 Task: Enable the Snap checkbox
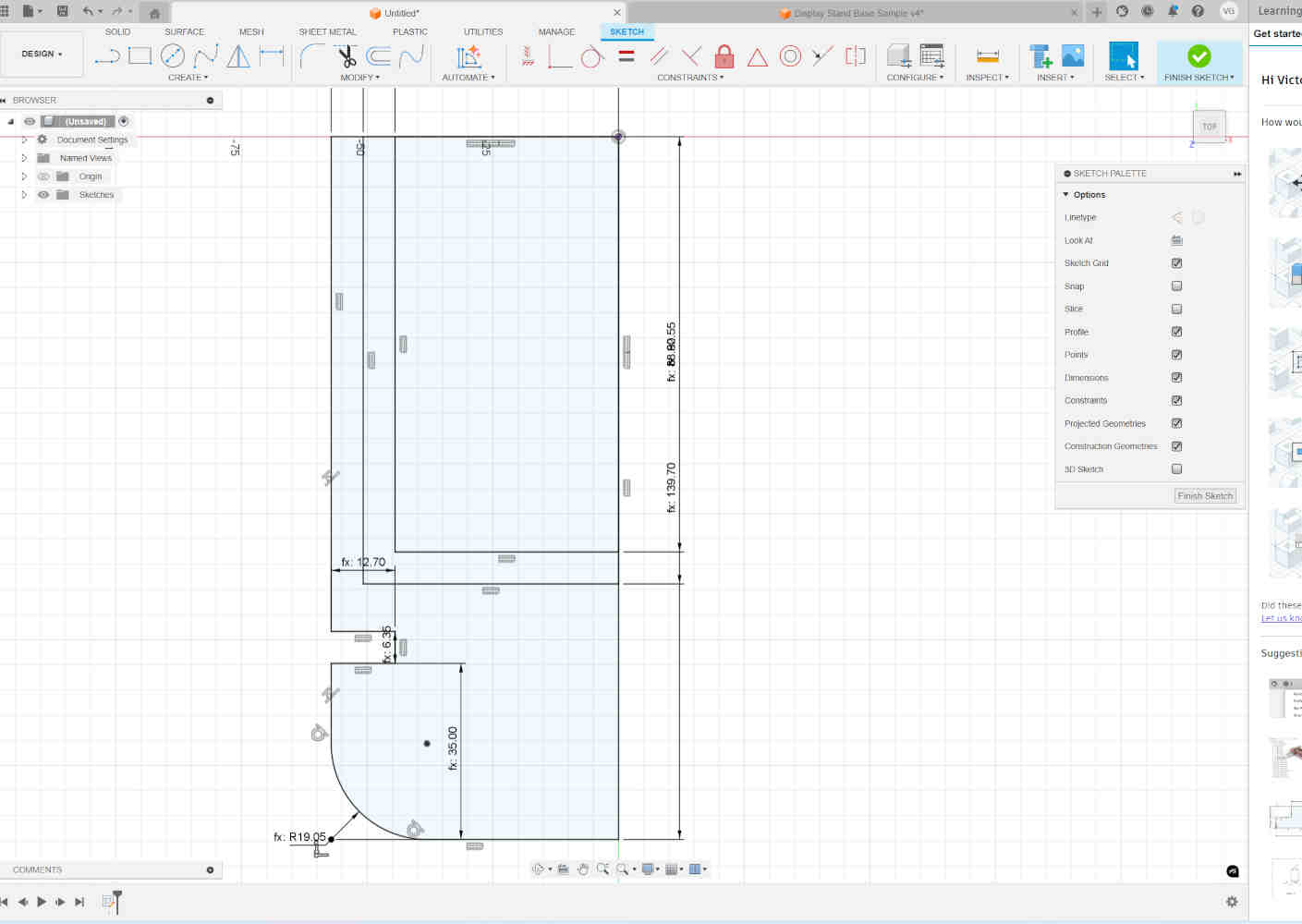click(x=1176, y=286)
